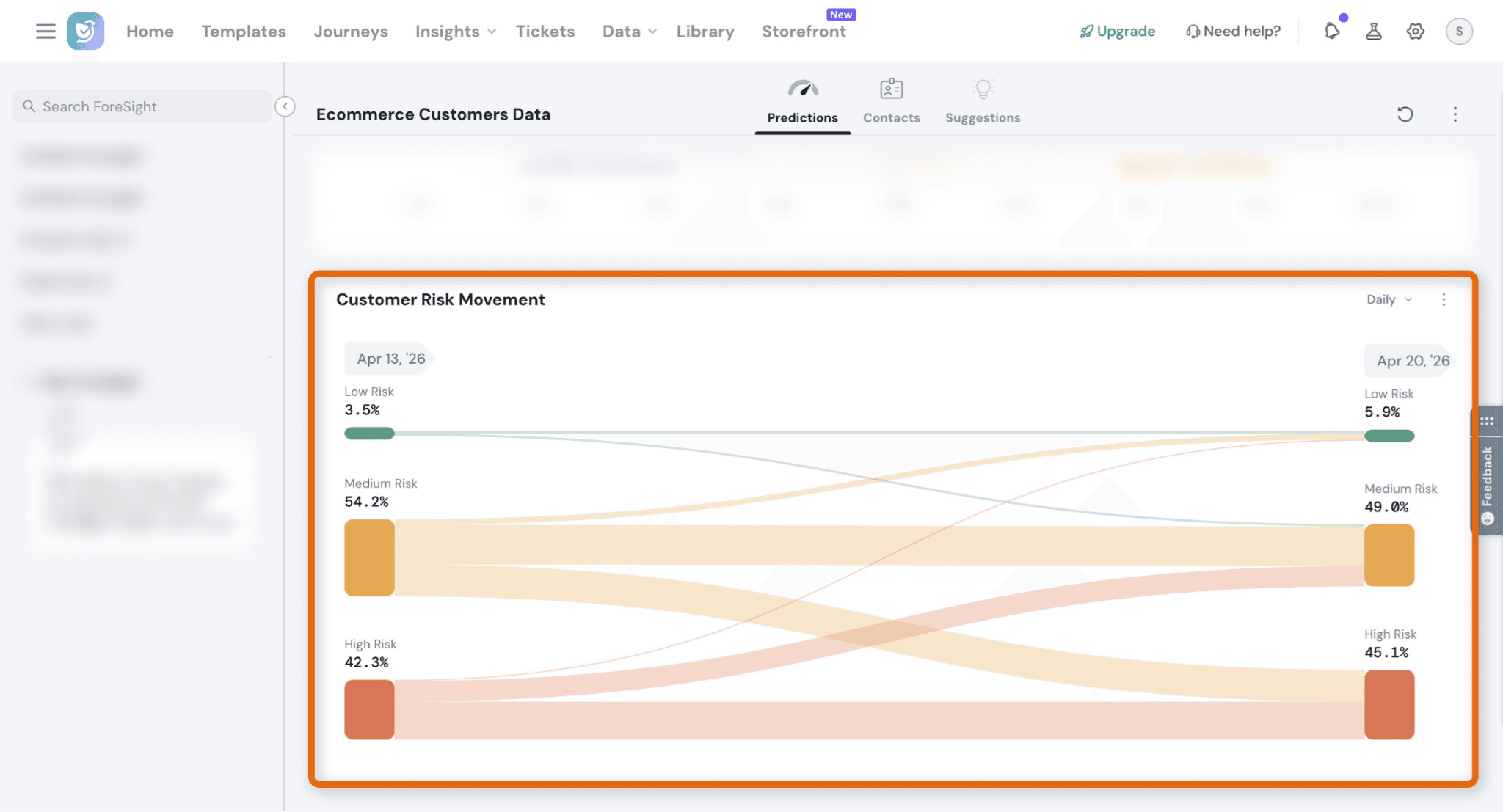Open the lab flask icon

point(1374,31)
